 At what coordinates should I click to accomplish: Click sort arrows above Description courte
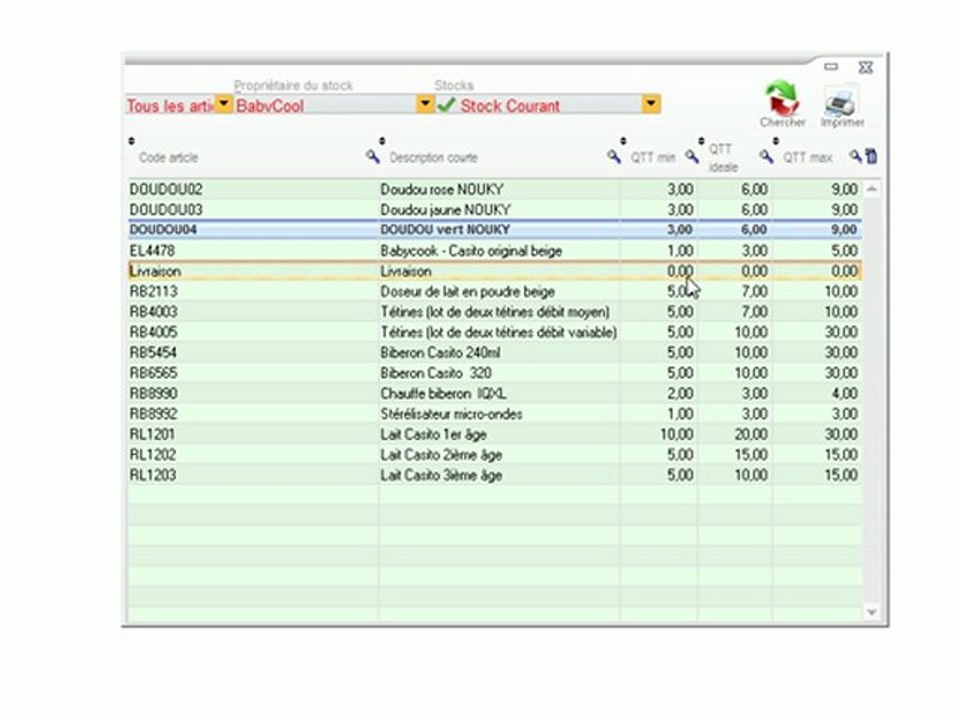pos(382,141)
